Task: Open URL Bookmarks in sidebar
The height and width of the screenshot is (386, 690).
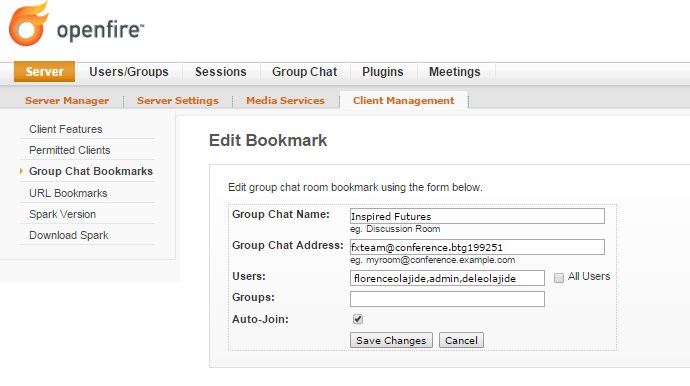Action: (x=68, y=193)
